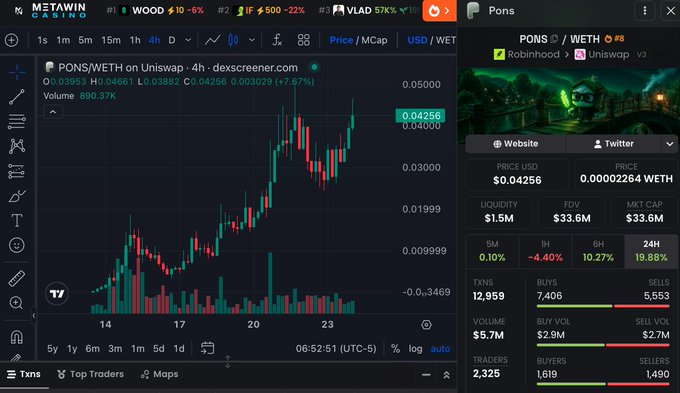Open the indicators fx menu
This screenshot has height=393, width=680.
(277, 40)
